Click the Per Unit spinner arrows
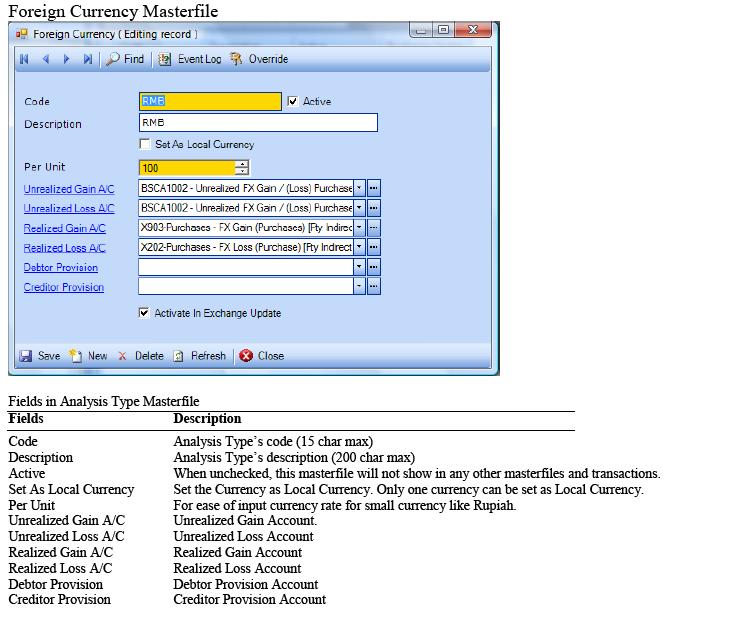The image size is (736, 640). (242, 168)
